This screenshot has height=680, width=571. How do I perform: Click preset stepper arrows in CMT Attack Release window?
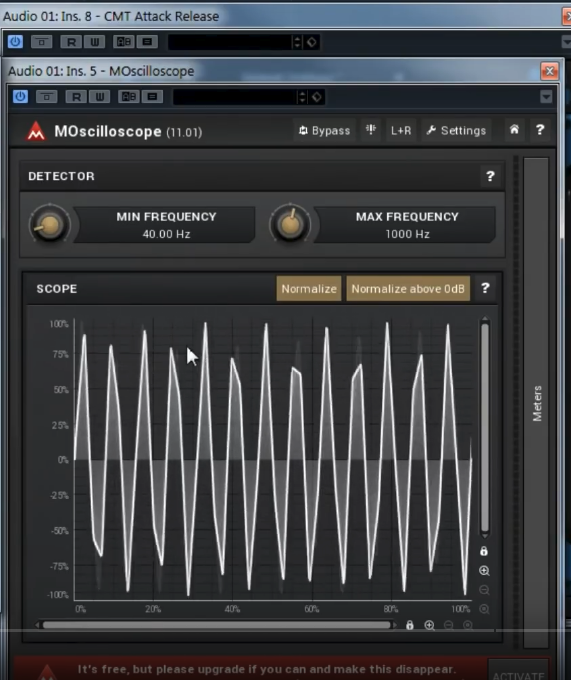297,42
